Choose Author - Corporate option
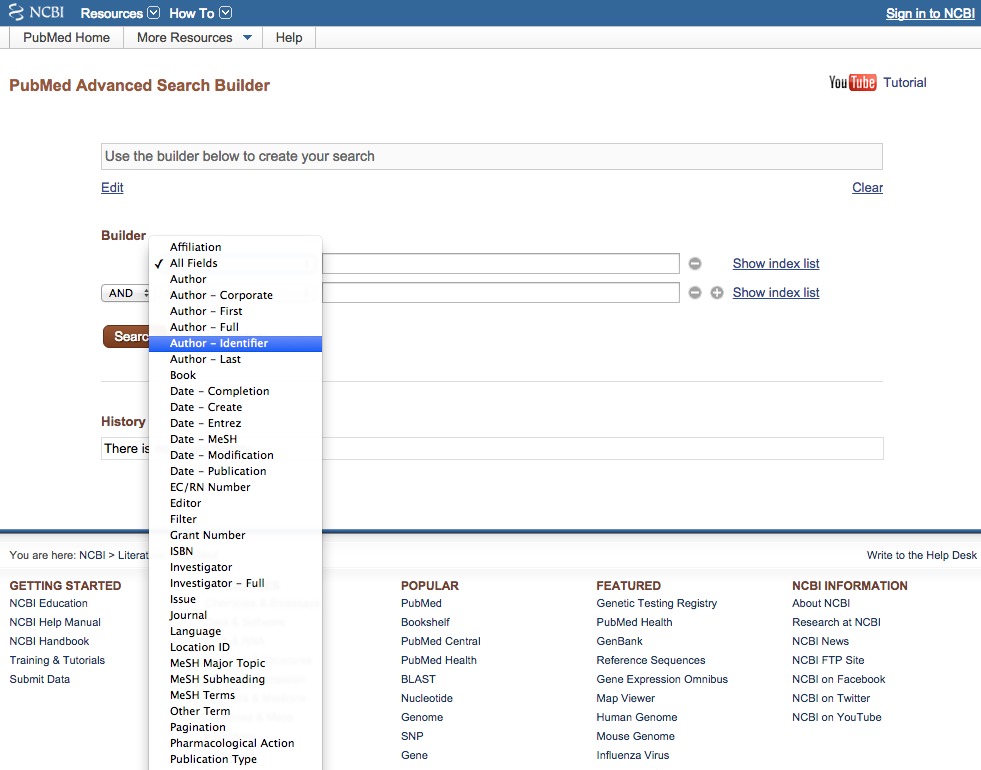The width and height of the screenshot is (981, 770). [235, 295]
